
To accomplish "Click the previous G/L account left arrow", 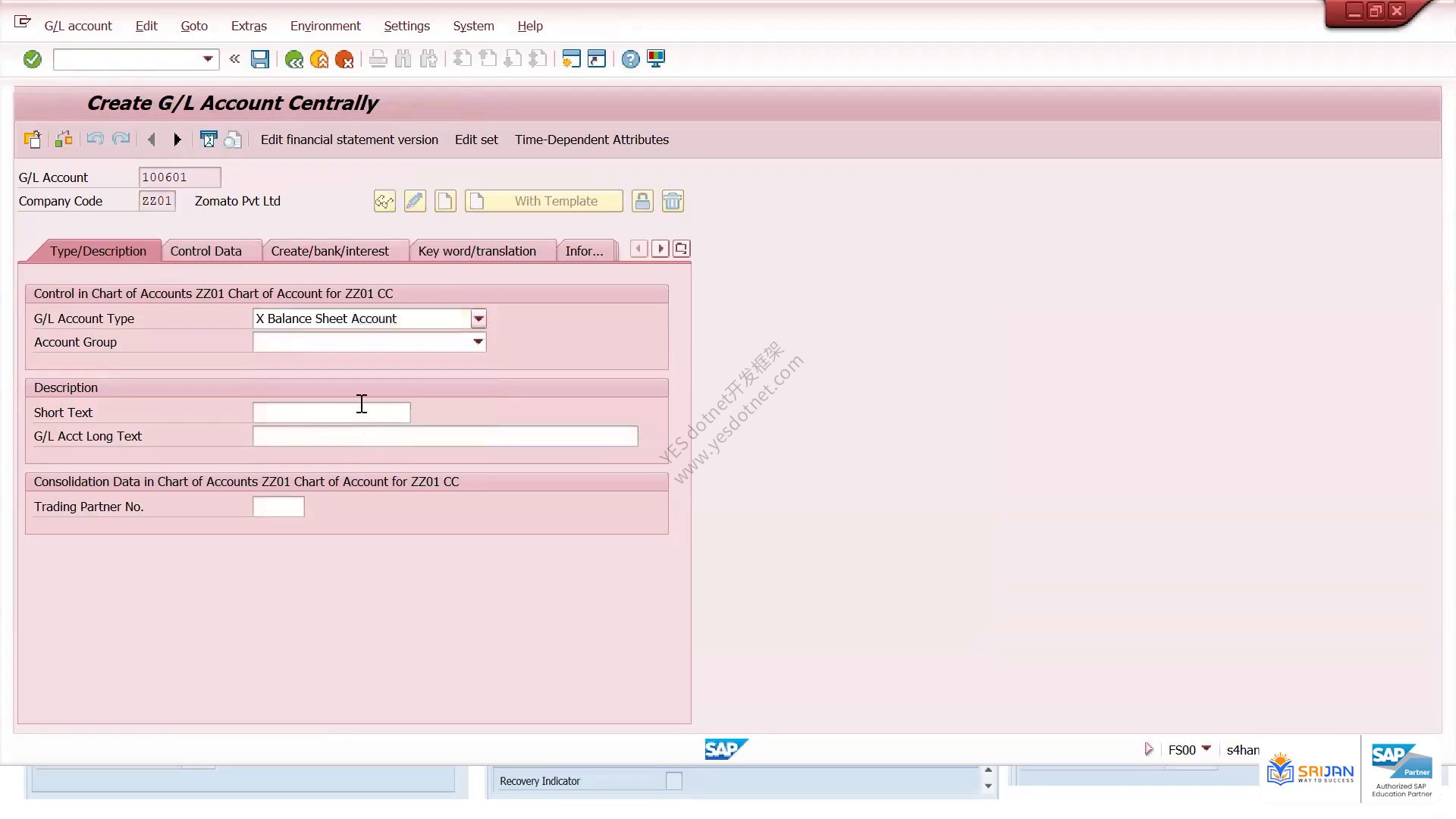I will point(152,140).
